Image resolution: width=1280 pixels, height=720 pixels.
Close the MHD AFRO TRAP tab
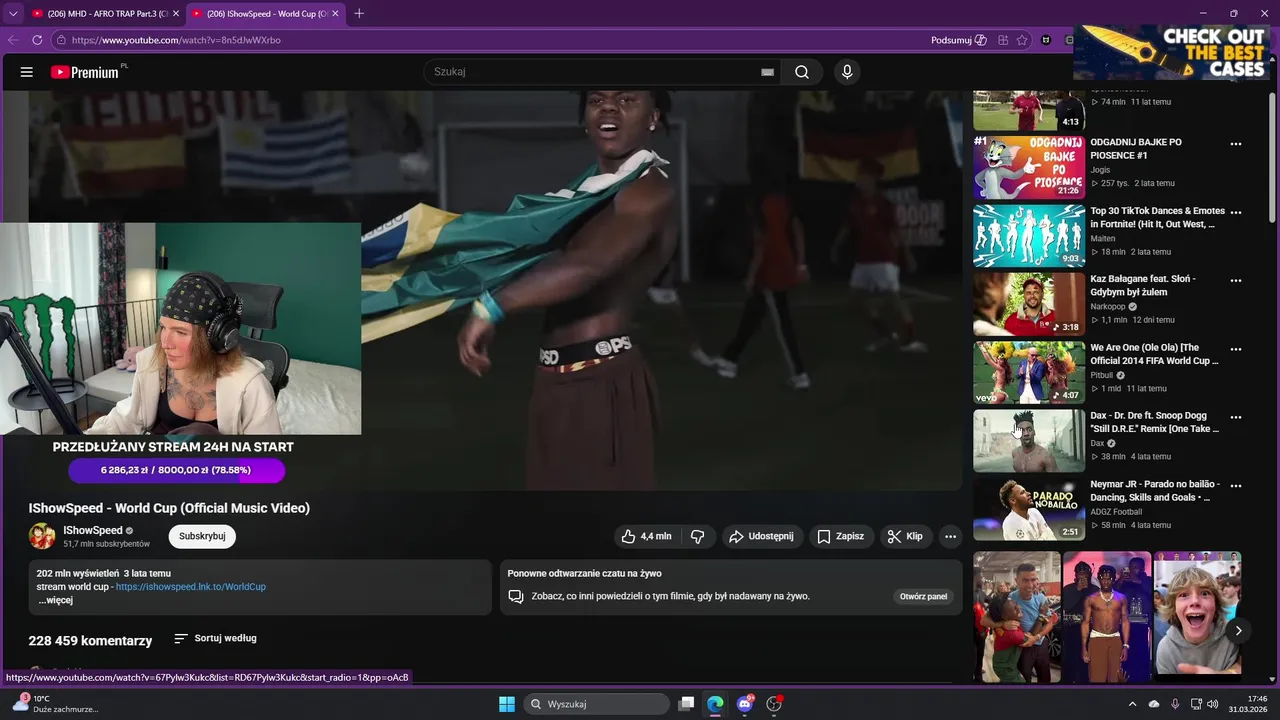coord(176,13)
